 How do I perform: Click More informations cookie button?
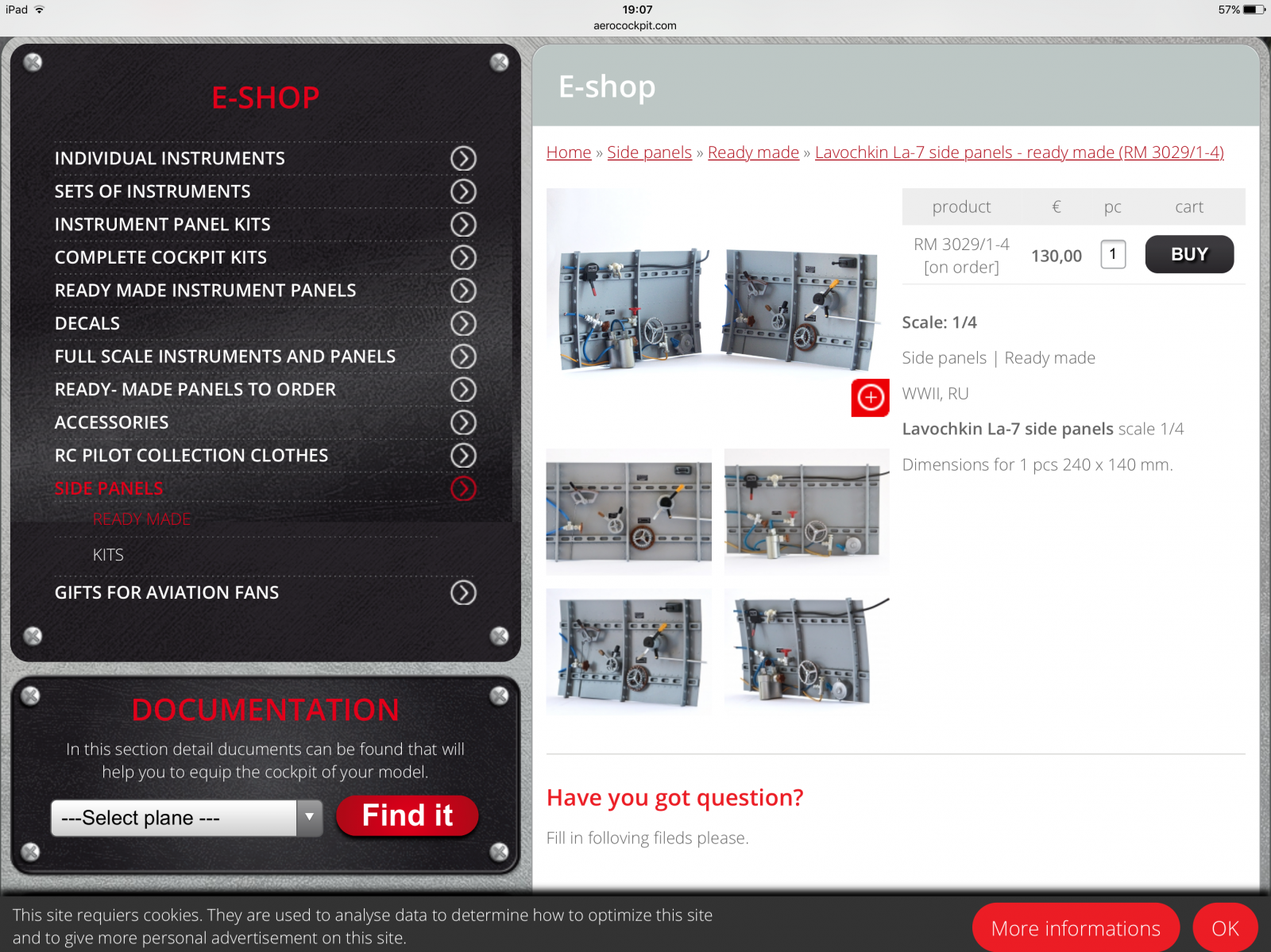(x=1076, y=928)
